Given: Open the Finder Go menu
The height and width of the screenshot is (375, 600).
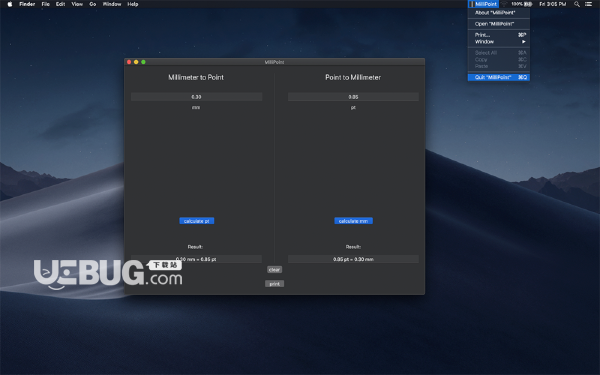Looking at the screenshot, I should (93, 4).
